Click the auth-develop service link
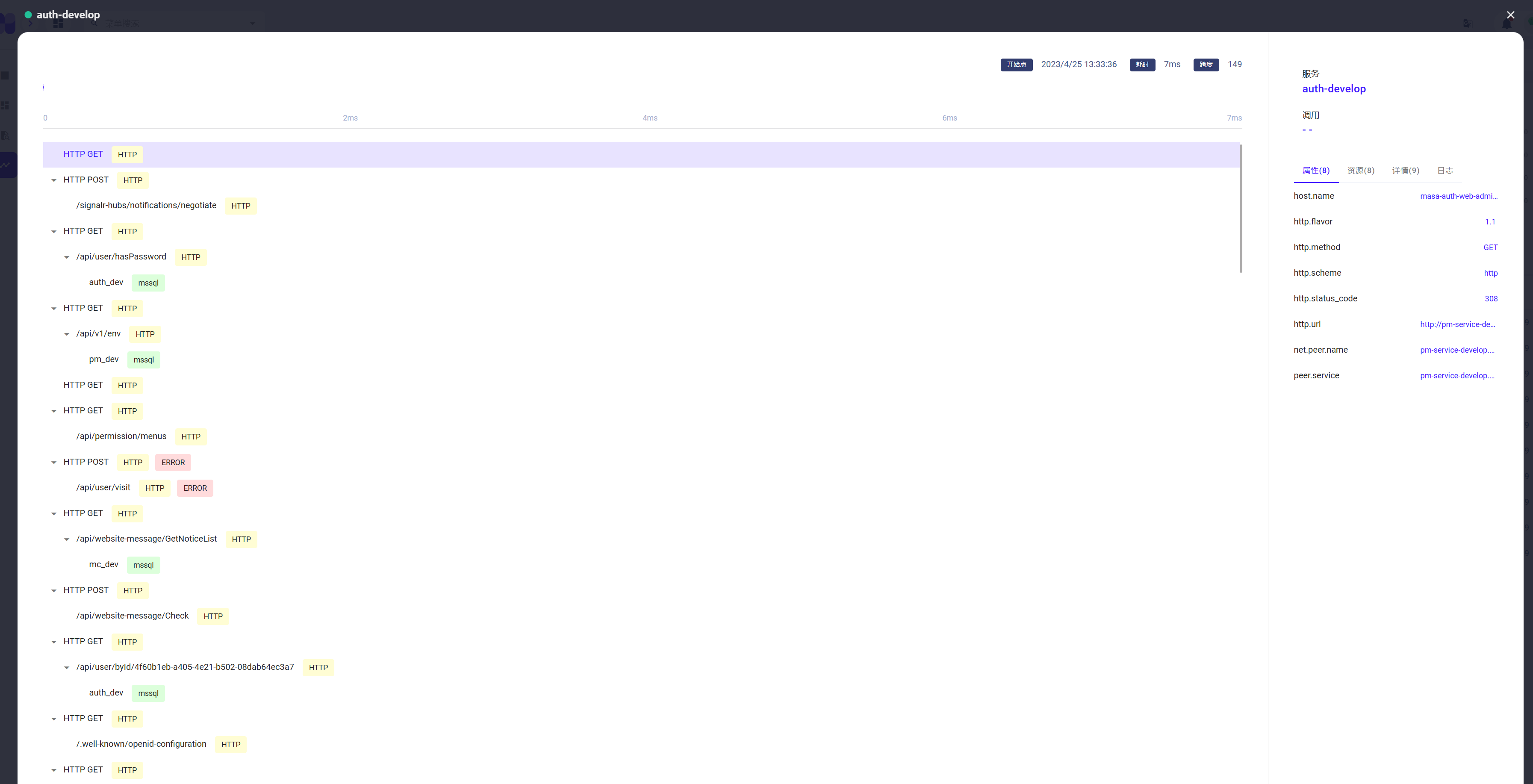 [1334, 88]
